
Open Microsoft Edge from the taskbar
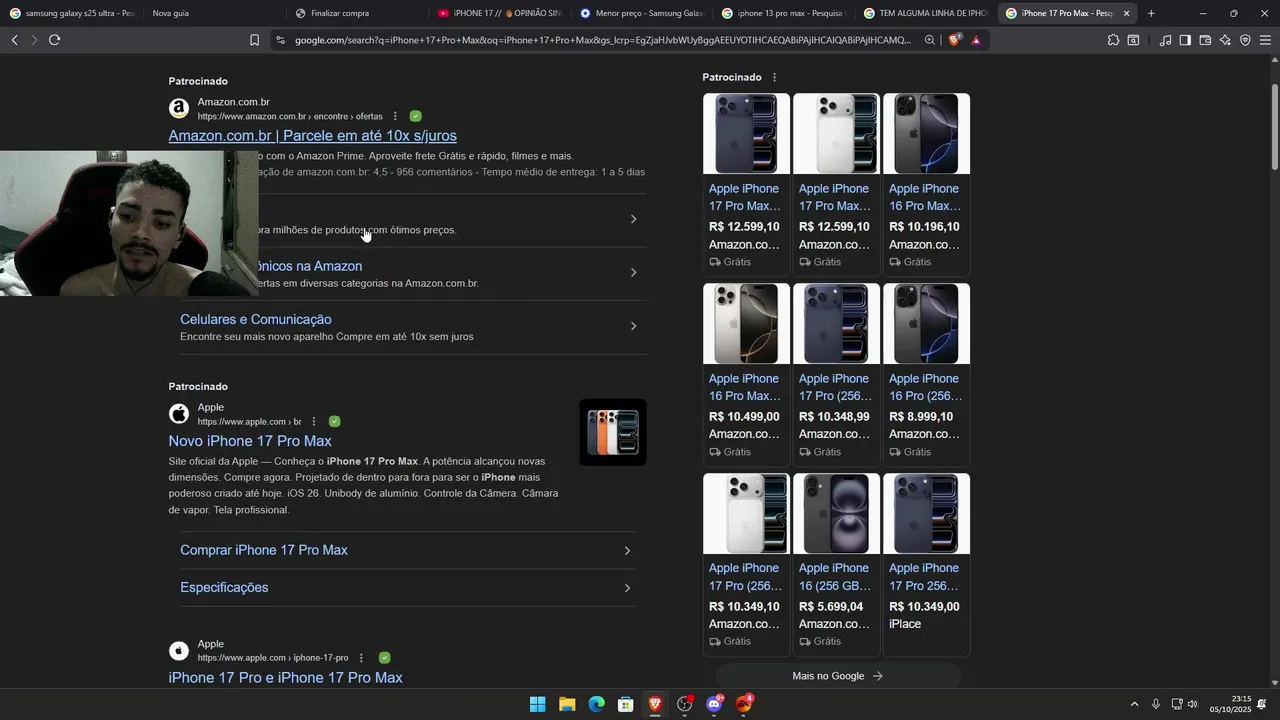[x=596, y=704]
